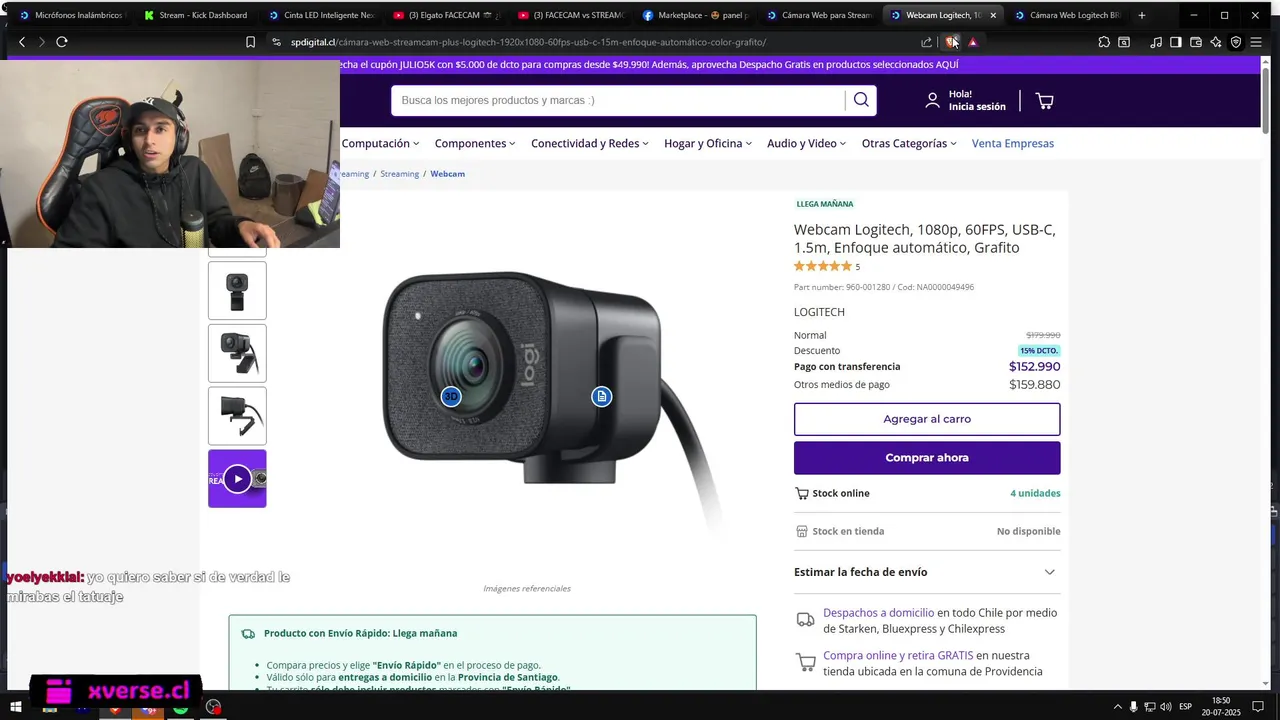Expand the Otras Categorías menu

[x=909, y=143]
